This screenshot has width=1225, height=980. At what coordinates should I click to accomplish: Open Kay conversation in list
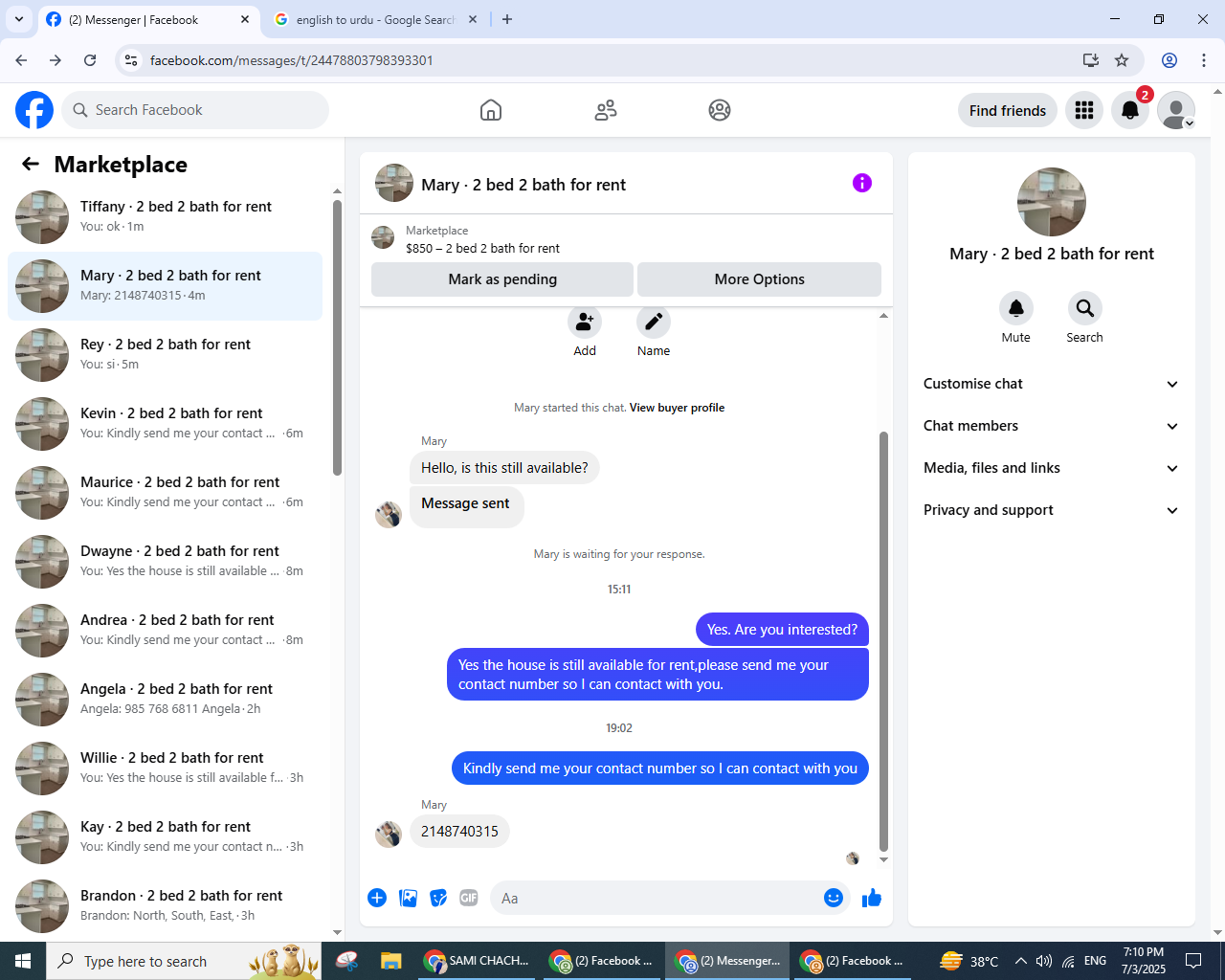(165, 837)
